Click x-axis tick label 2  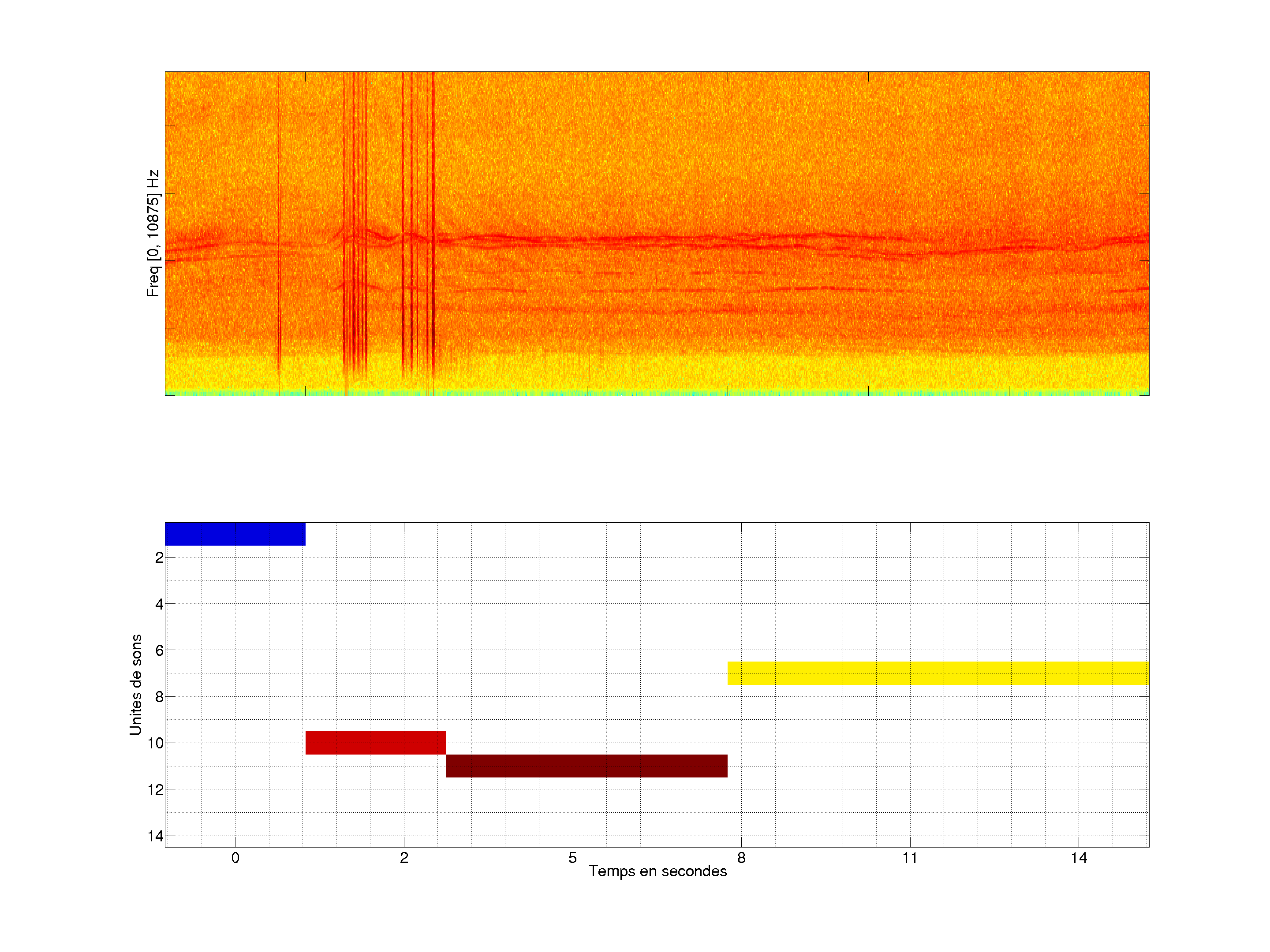pos(403,858)
